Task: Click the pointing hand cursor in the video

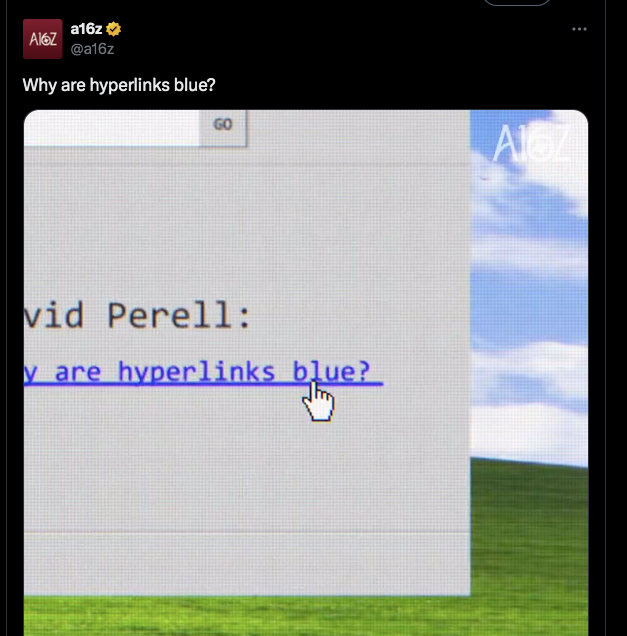Action: pos(319,402)
